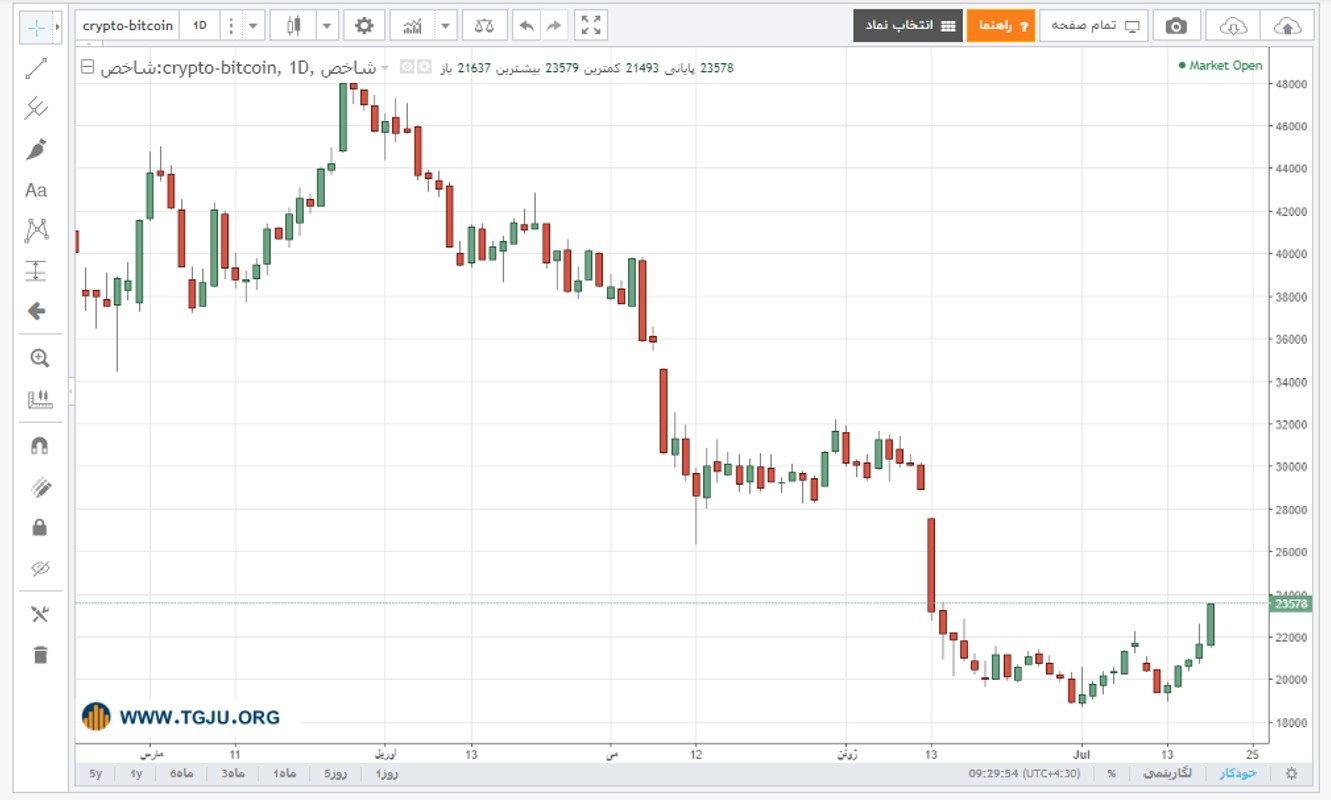
Task: Select the 6-month range ماه6
Action: click(x=181, y=774)
